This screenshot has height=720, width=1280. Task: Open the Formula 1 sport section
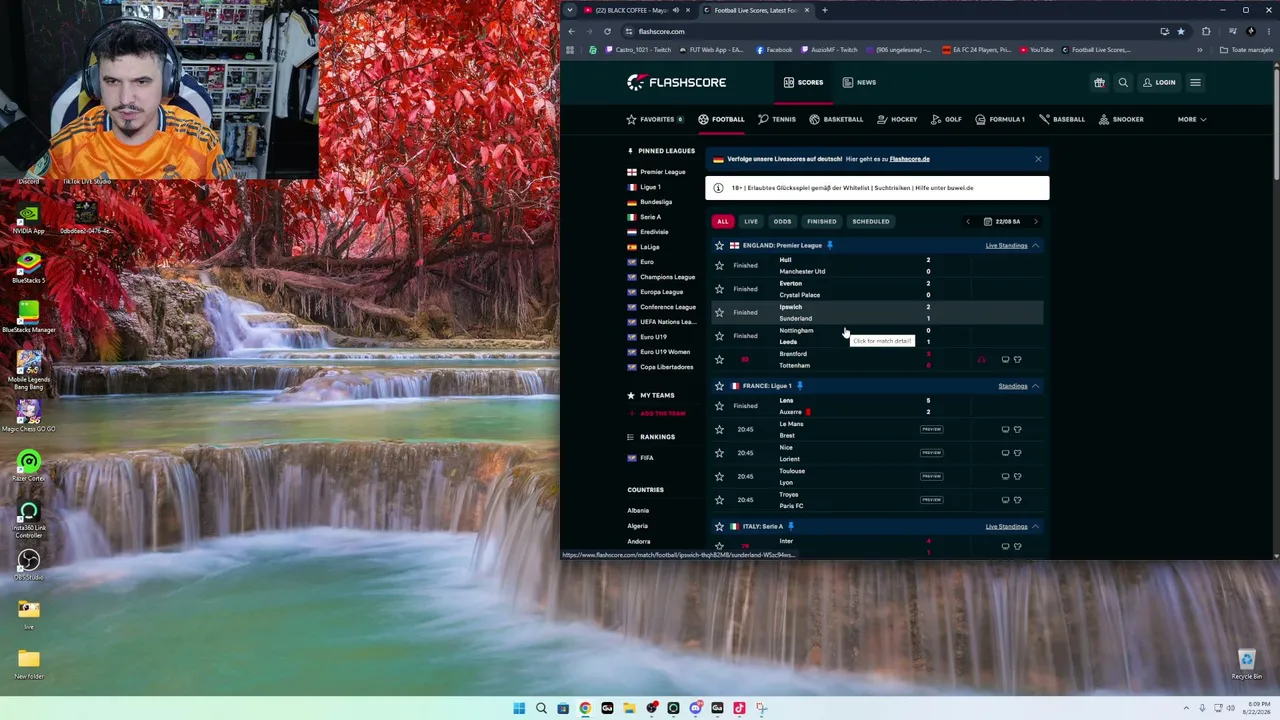coord(1000,119)
